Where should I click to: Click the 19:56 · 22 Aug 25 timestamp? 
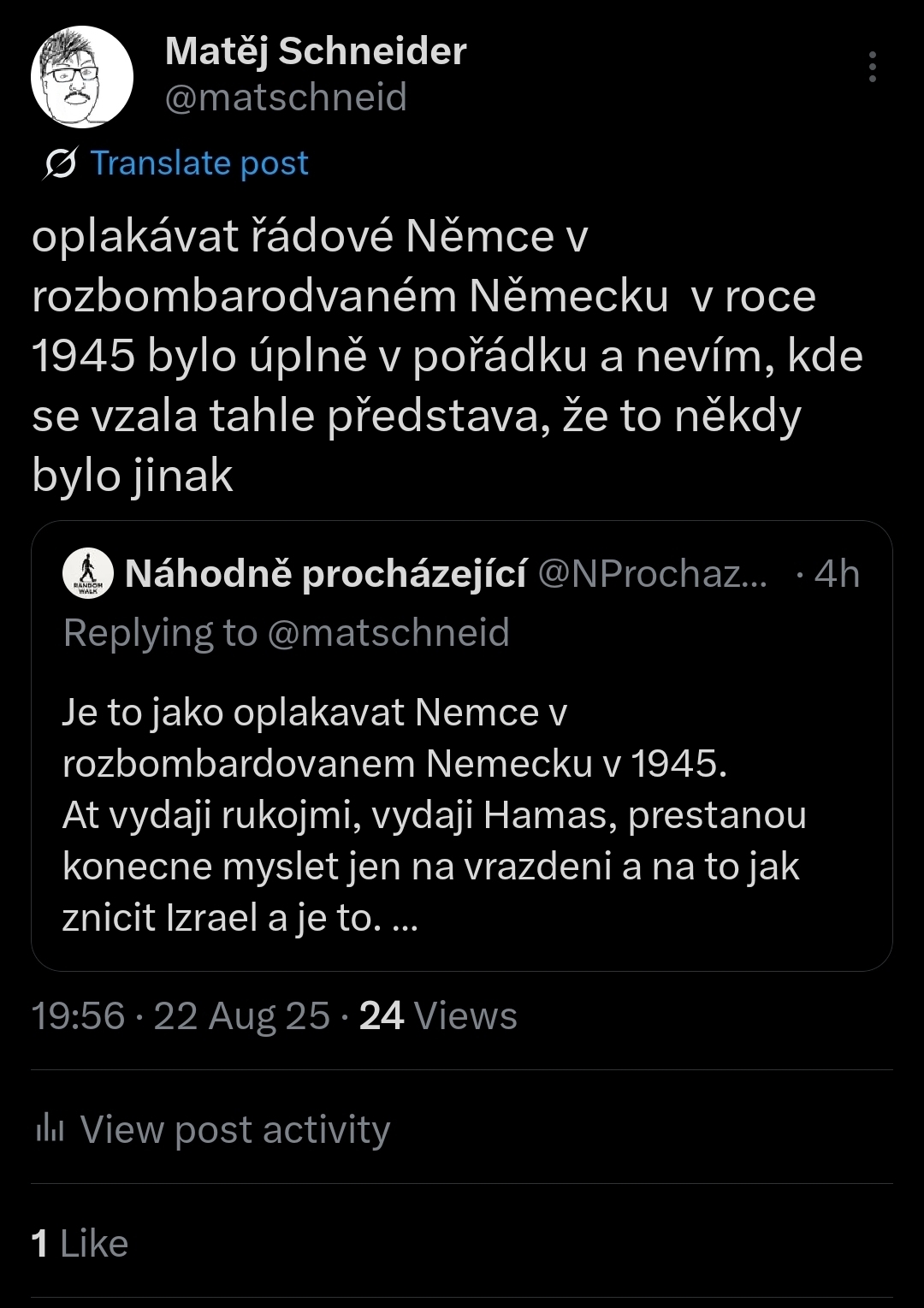pos(181,1016)
